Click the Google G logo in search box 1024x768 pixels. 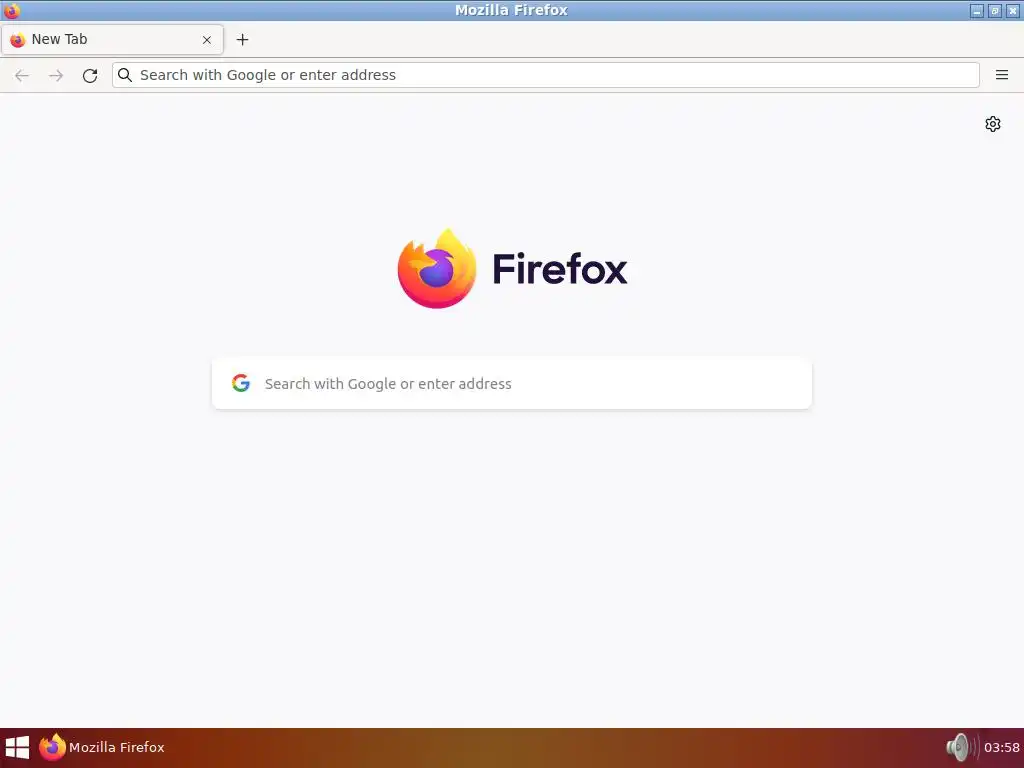click(241, 383)
